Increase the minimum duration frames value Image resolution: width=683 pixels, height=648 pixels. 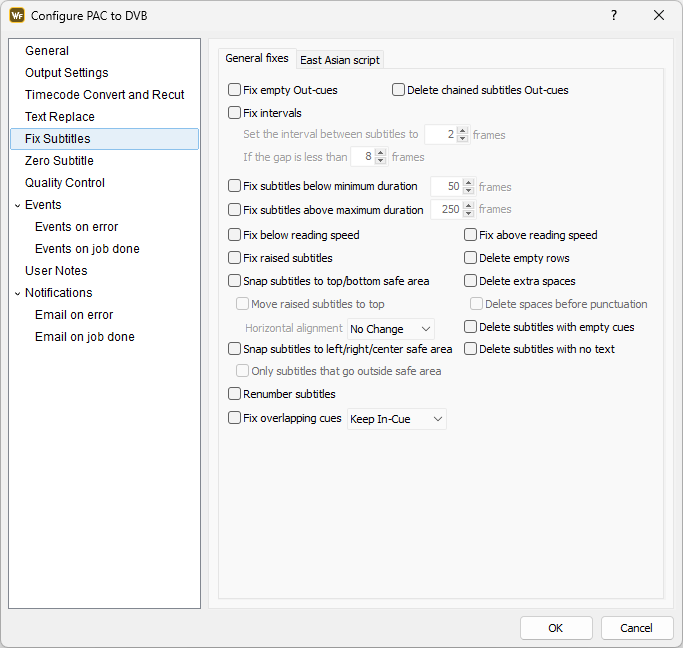point(468,182)
